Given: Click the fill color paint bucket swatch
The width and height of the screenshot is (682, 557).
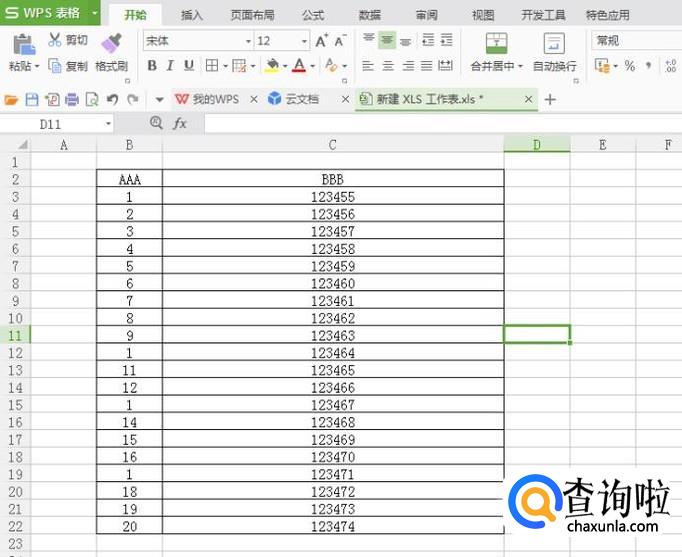Looking at the screenshot, I should pos(271,66).
